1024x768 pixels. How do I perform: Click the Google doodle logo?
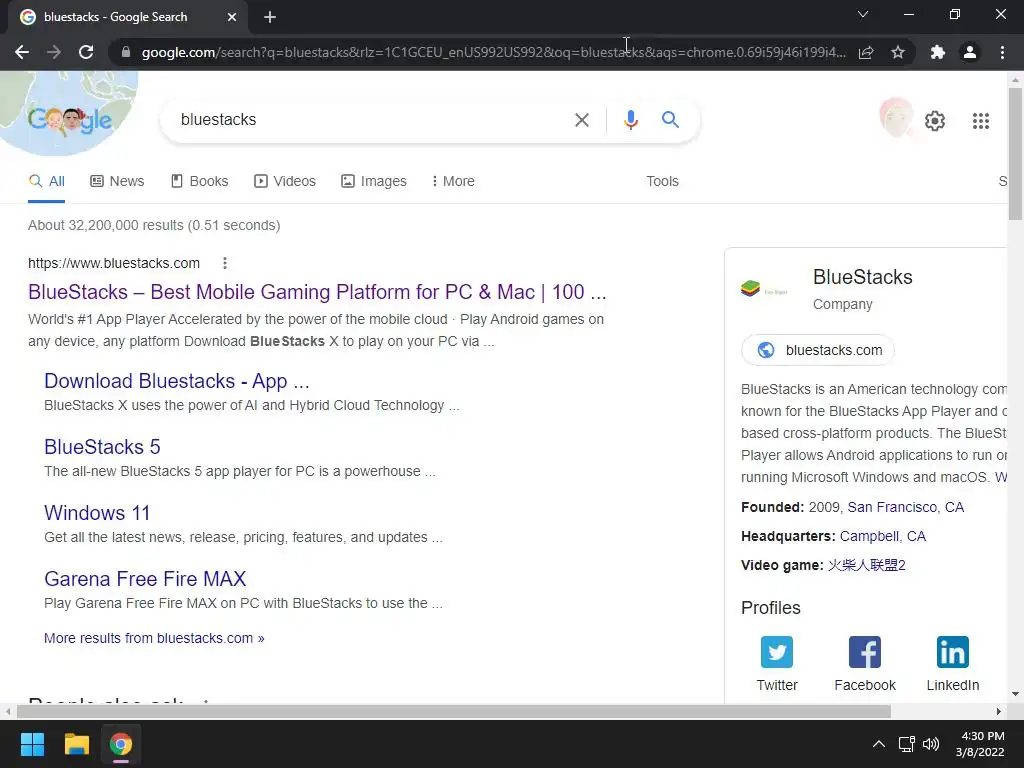tap(69, 119)
